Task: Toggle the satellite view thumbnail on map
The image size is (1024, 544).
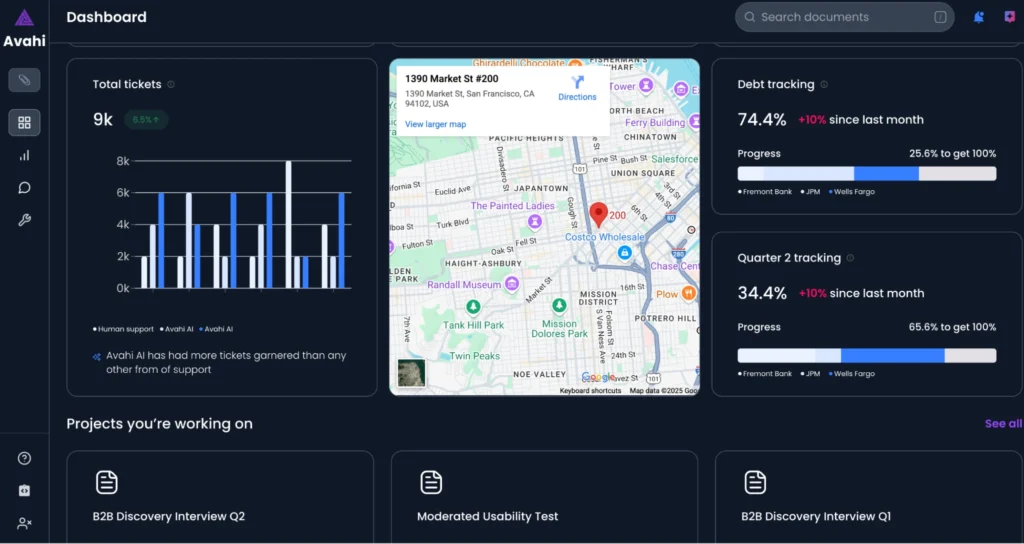Action: [411, 374]
